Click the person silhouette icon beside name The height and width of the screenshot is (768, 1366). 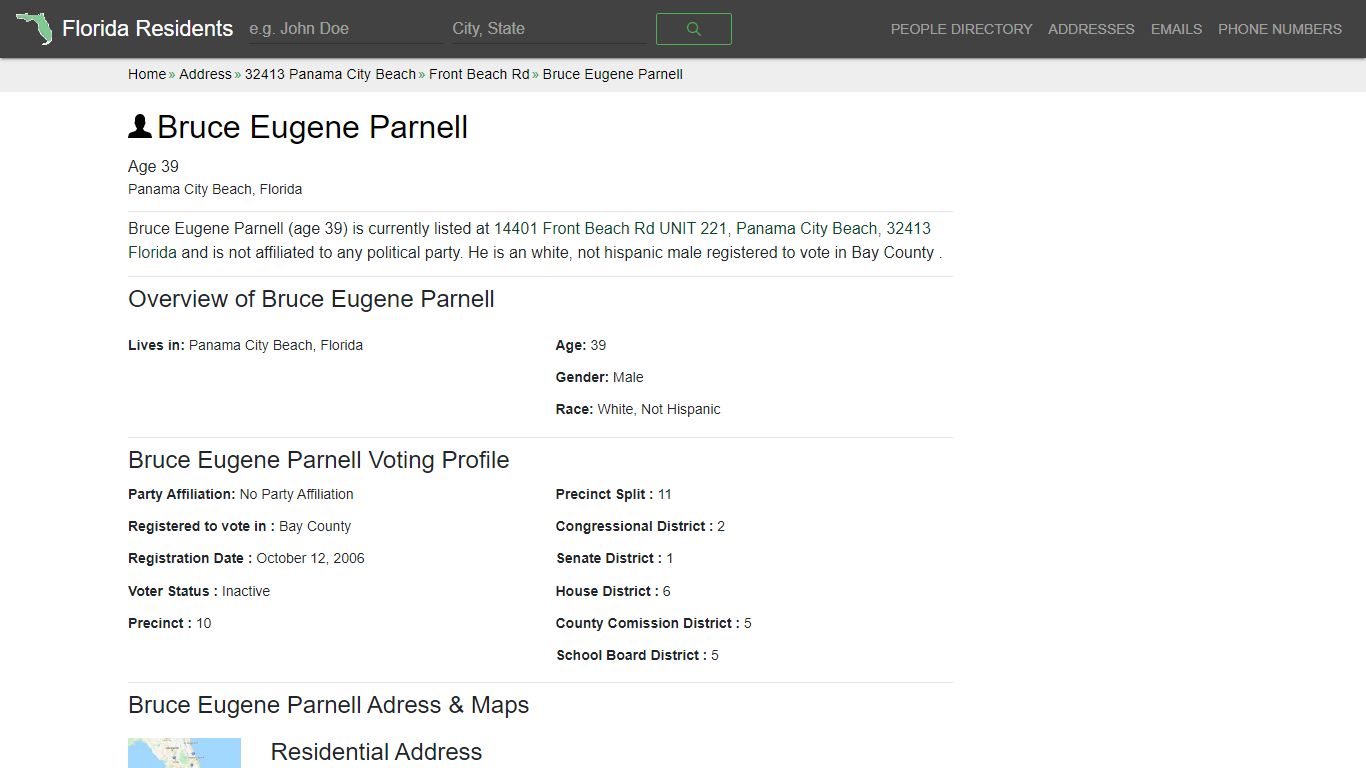[140, 127]
